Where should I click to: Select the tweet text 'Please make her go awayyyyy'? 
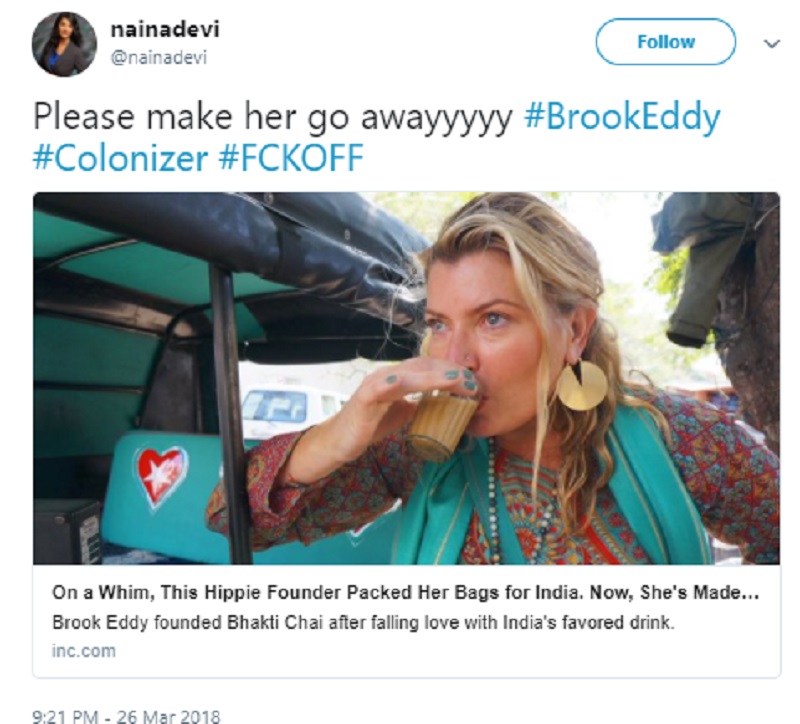point(273,117)
